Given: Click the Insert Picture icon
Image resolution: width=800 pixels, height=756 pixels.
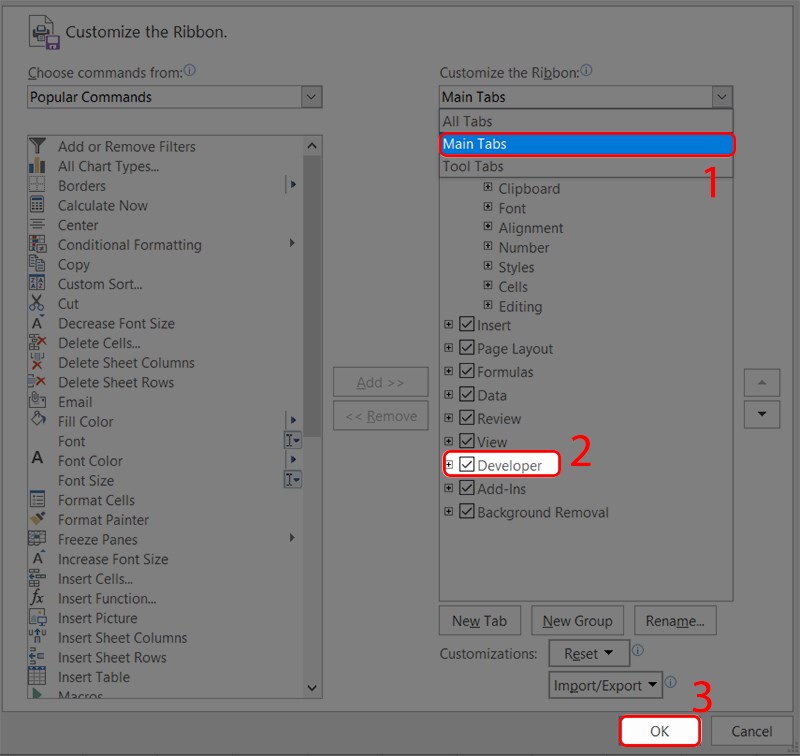Looking at the screenshot, I should click(x=37, y=617).
